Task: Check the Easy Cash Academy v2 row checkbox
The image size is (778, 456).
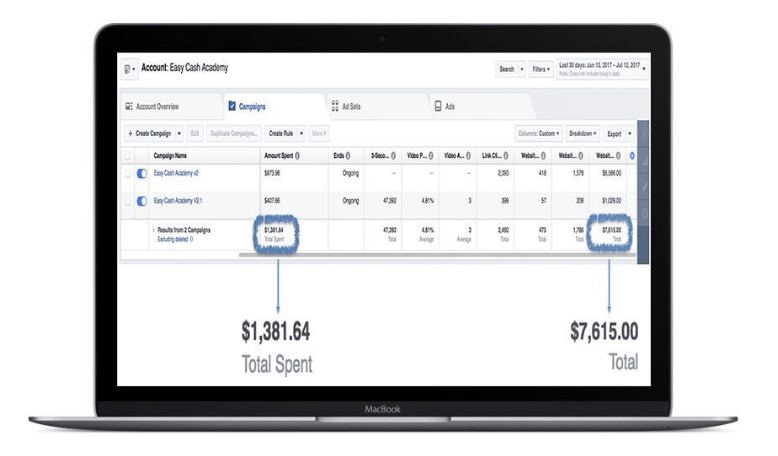Action: coord(128,174)
